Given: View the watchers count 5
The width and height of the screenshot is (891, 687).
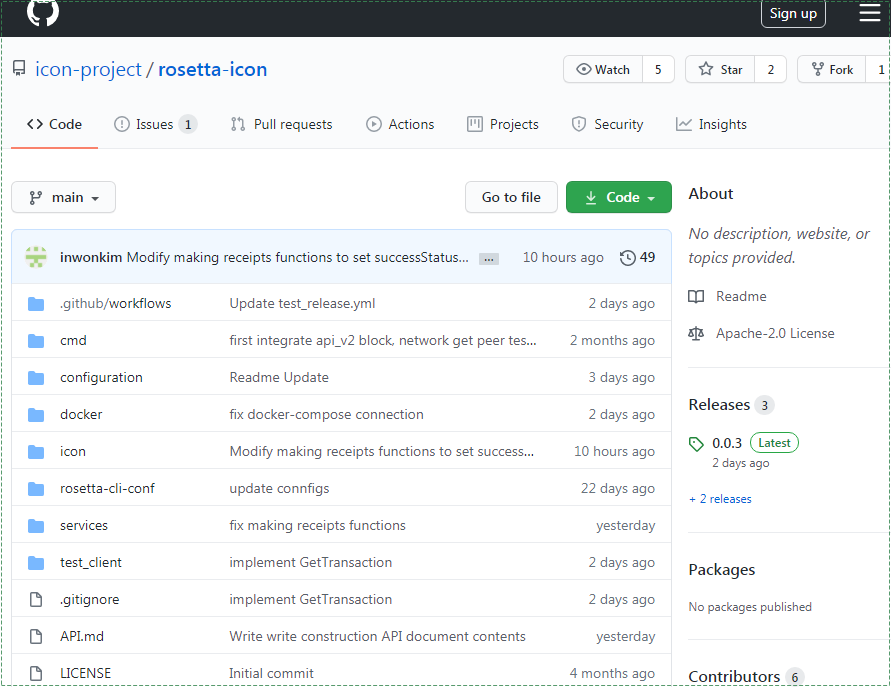Looking at the screenshot, I should (658, 69).
